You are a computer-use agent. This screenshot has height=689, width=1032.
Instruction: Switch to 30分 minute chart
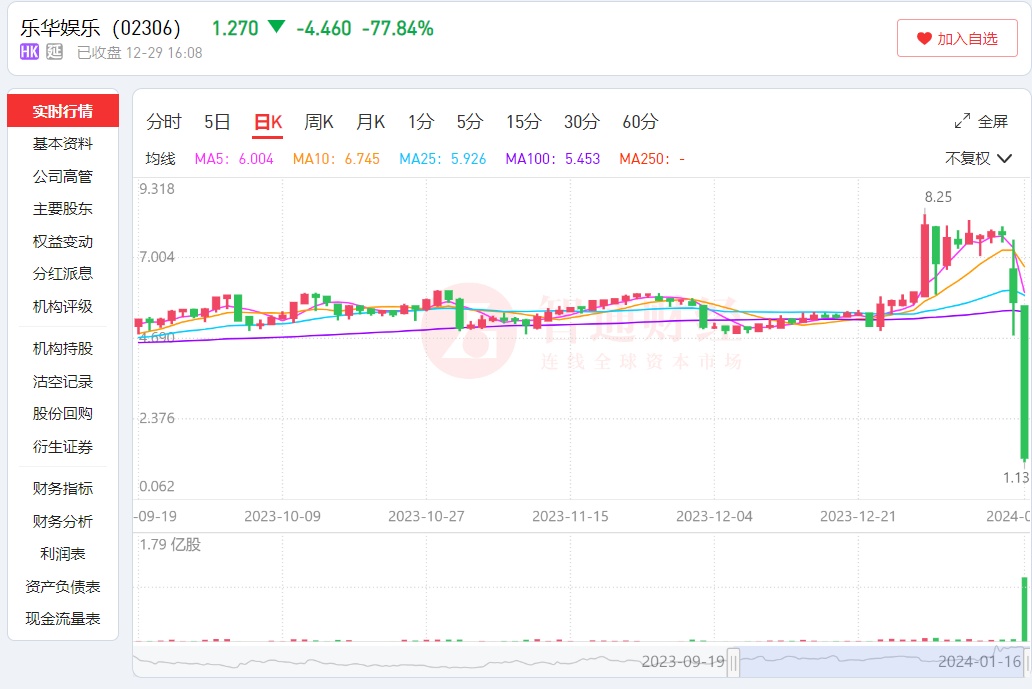coord(582,122)
